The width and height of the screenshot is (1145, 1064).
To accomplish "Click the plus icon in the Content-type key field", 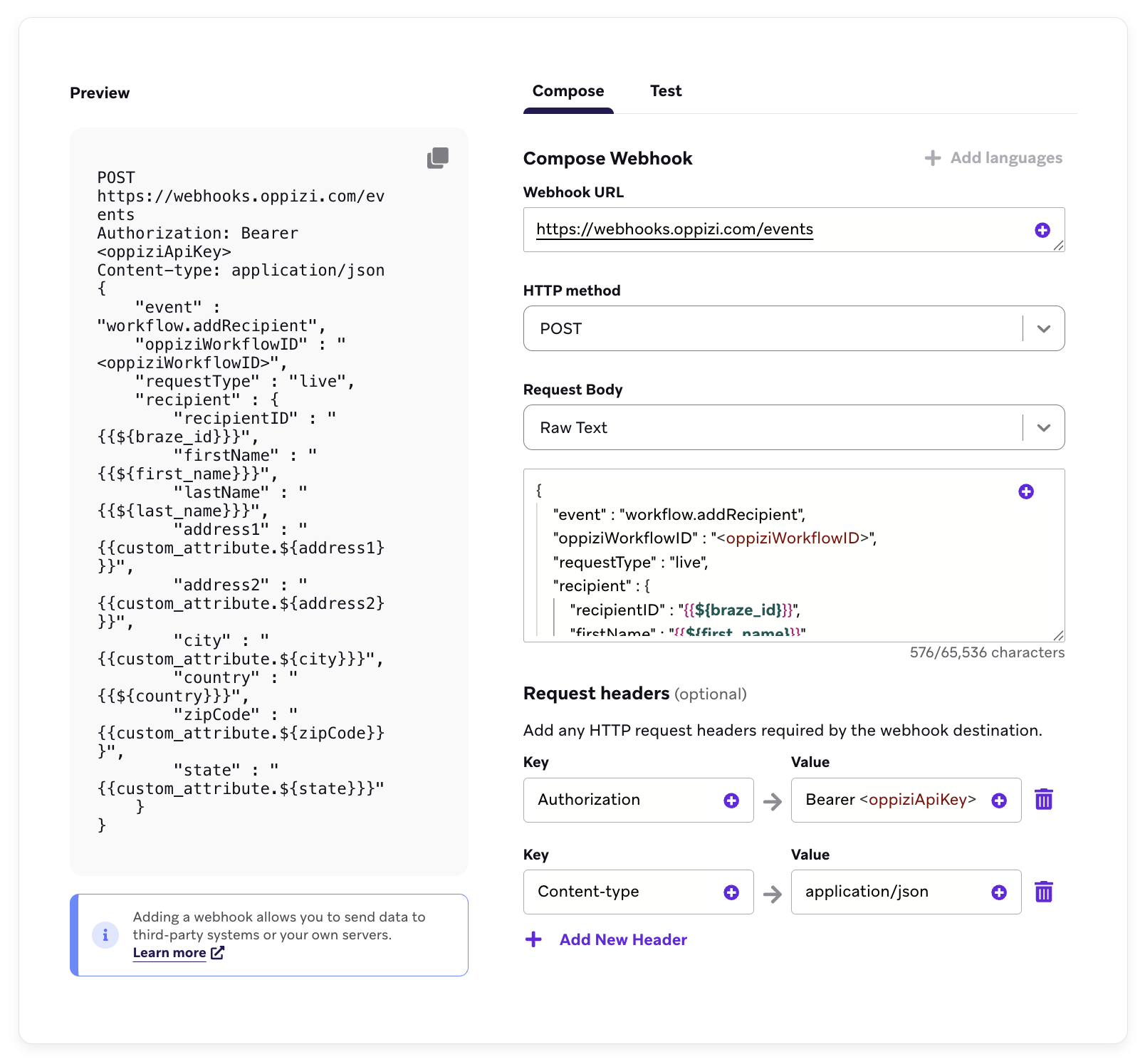I will (x=731, y=891).
